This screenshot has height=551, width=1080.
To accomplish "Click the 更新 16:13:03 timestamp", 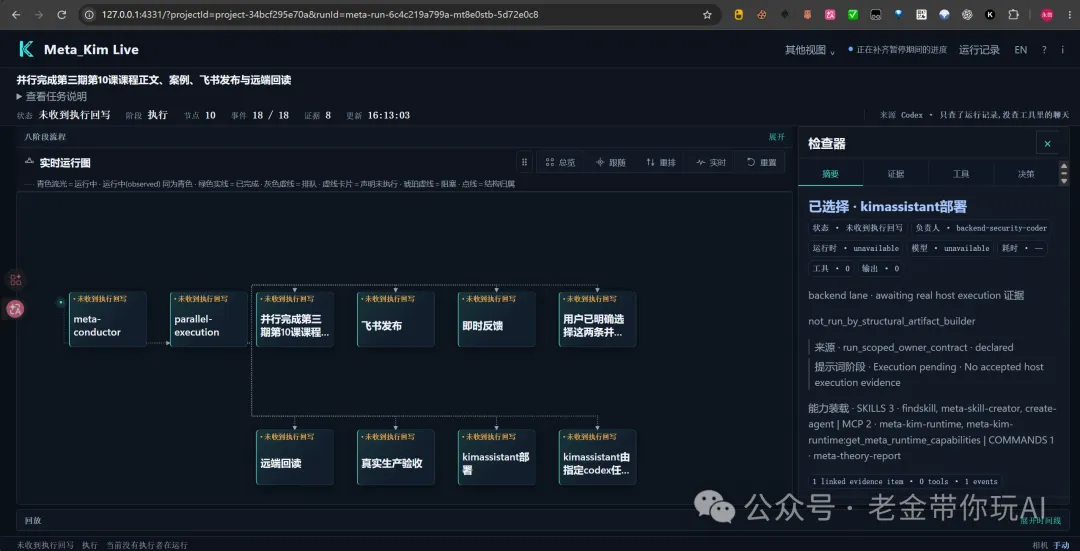I will tap(377, 115).
